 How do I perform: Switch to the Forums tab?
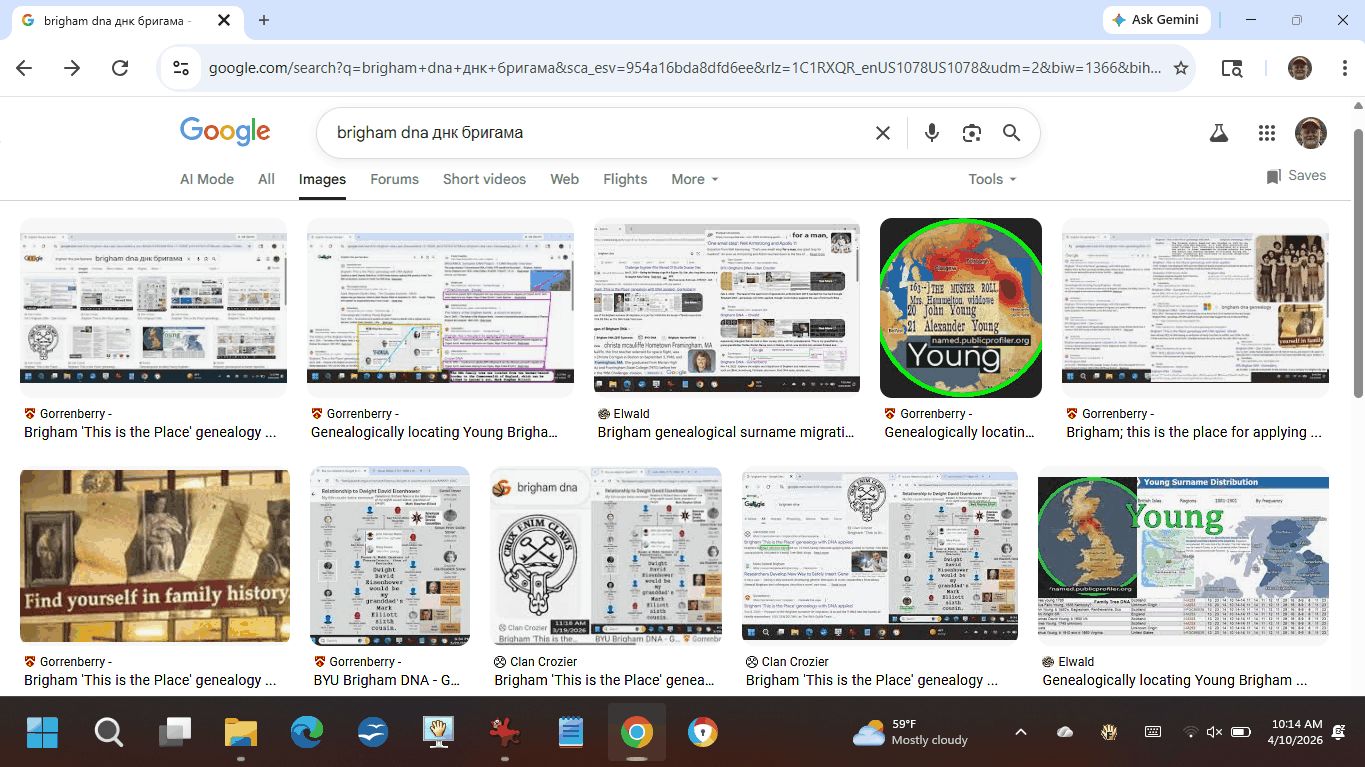394,179
